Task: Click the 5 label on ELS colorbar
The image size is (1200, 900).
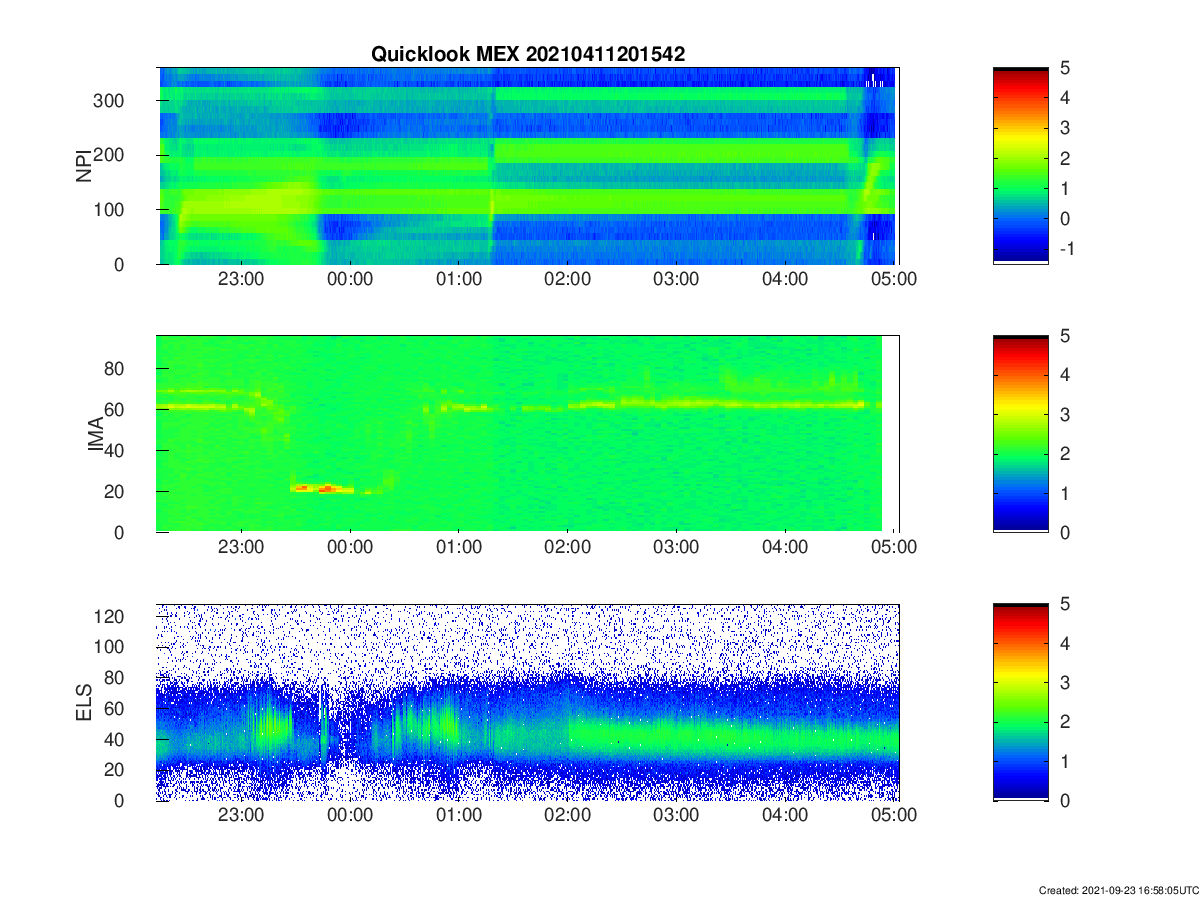Action: point(1066,604)
